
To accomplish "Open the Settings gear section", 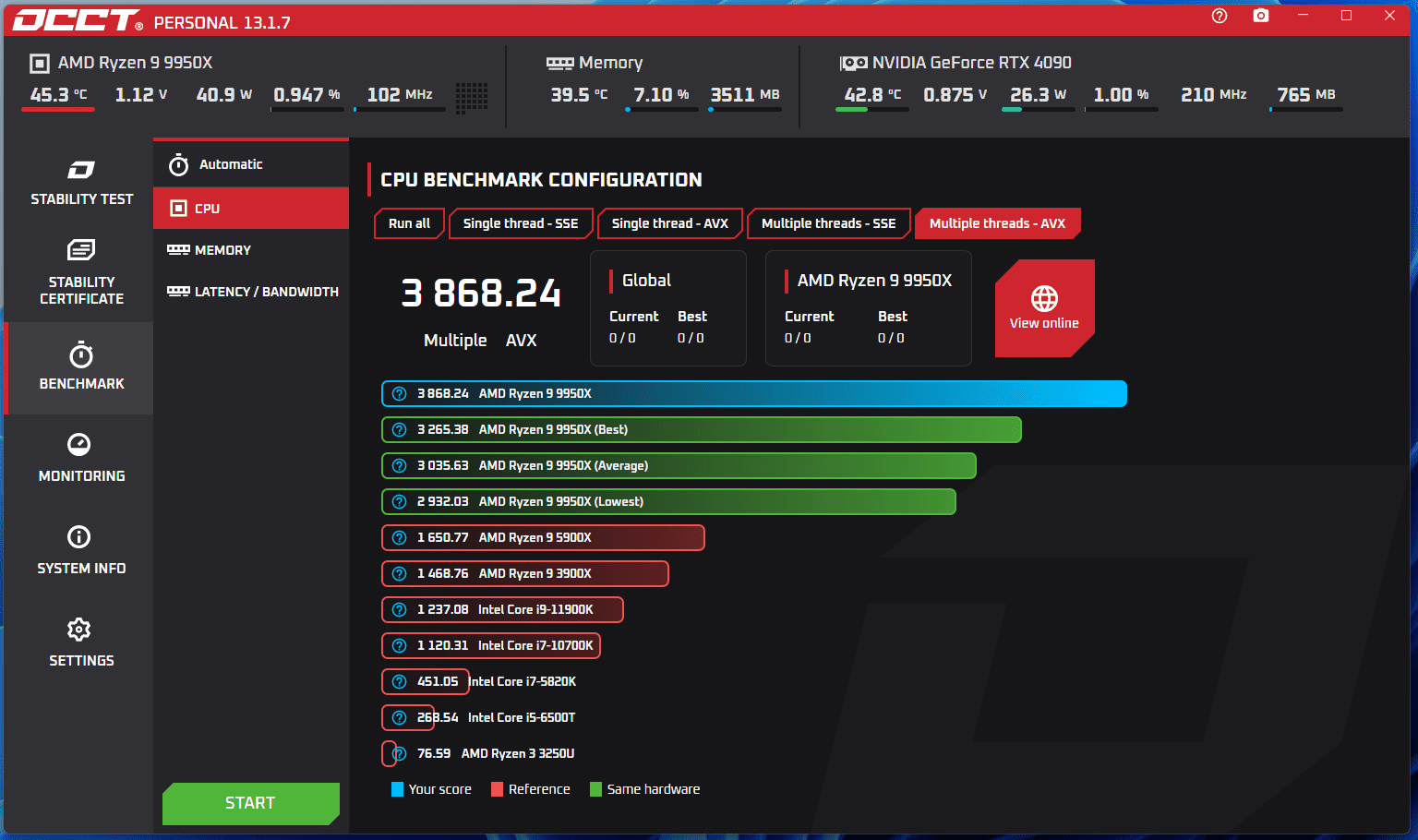I will [81, 643].
